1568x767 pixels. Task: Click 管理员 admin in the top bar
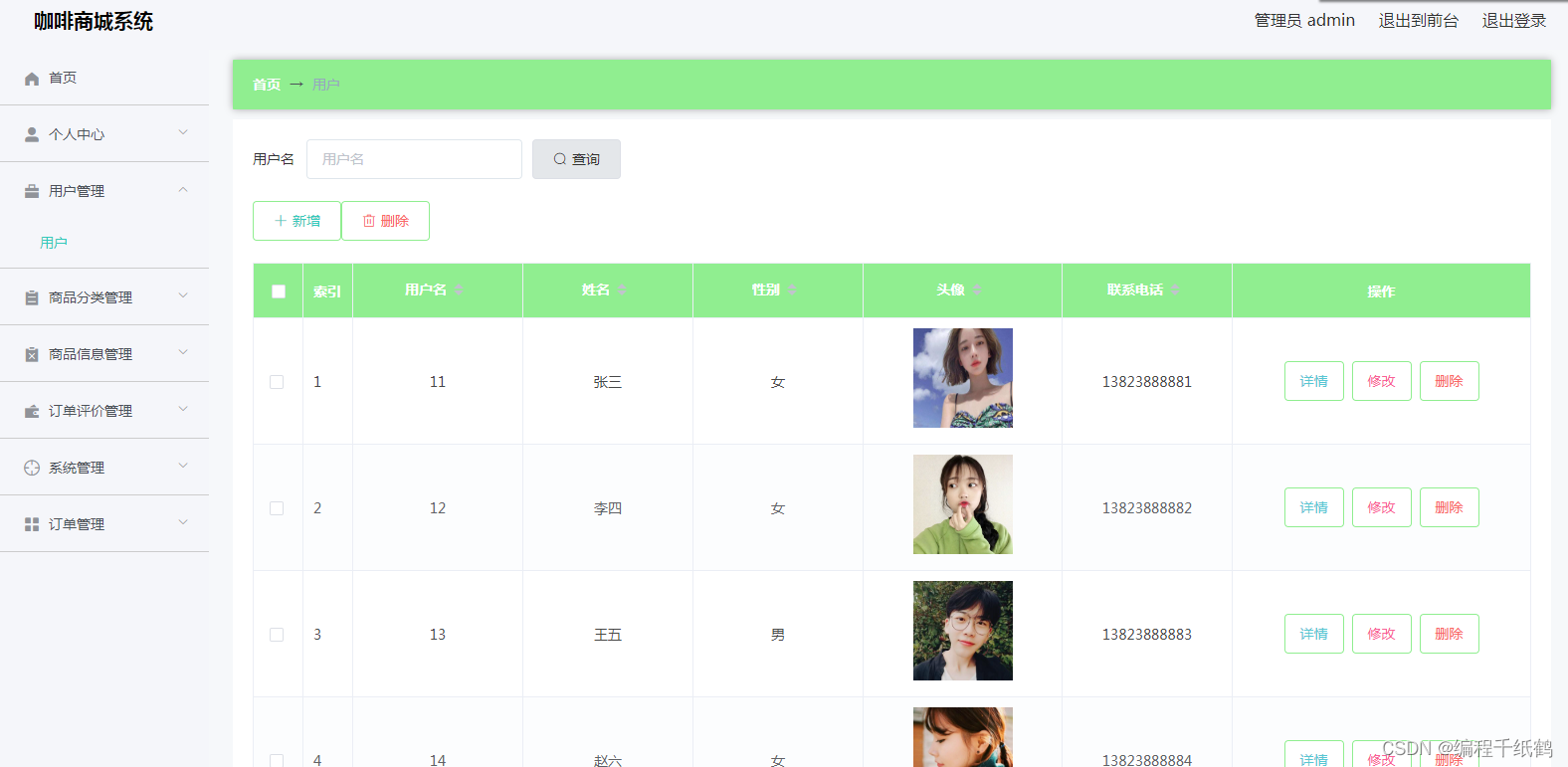click(x=1304, y=21)
